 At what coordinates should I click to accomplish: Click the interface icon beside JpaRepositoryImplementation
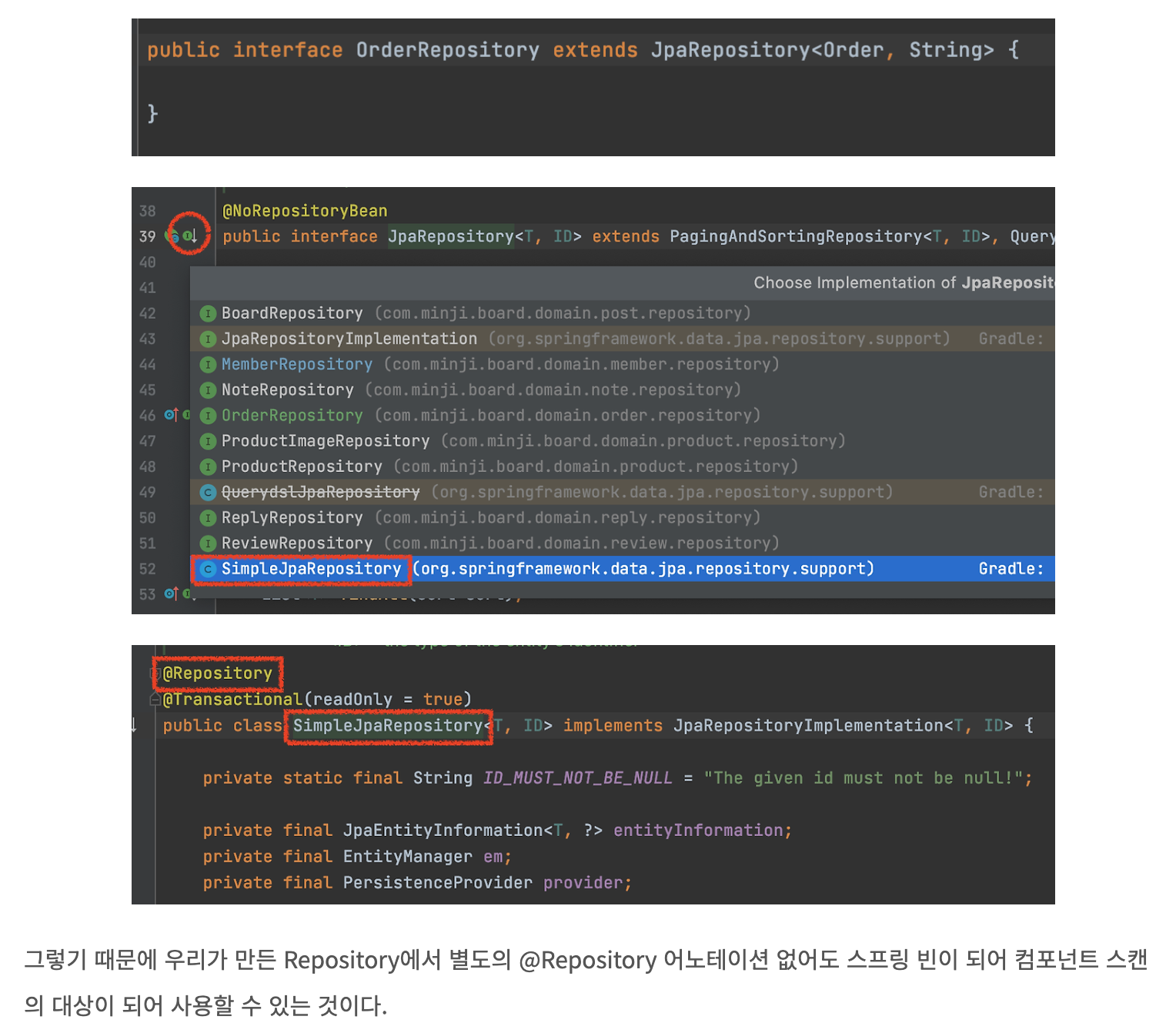point(208,339)
